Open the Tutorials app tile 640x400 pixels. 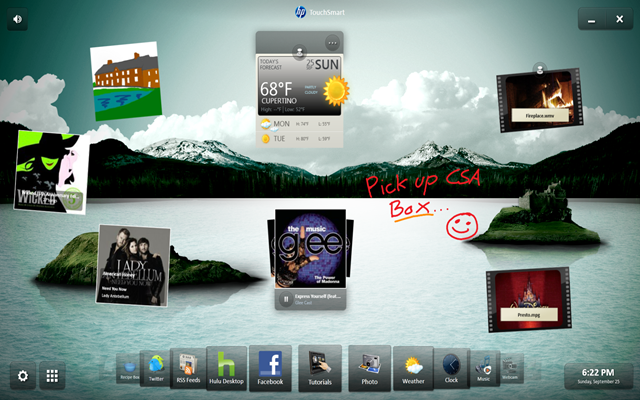320,368
